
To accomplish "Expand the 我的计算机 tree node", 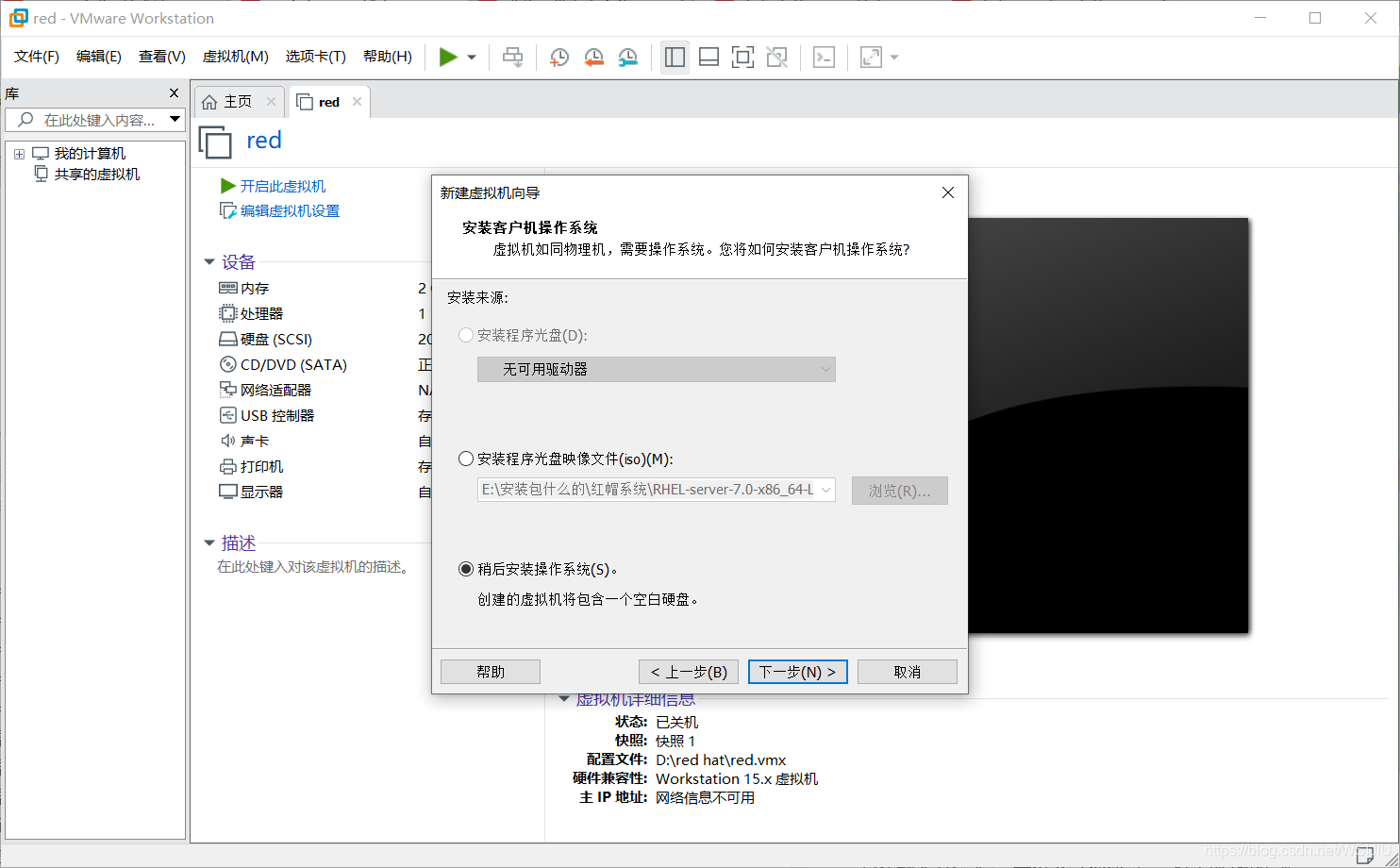I will tap(19, 154).
